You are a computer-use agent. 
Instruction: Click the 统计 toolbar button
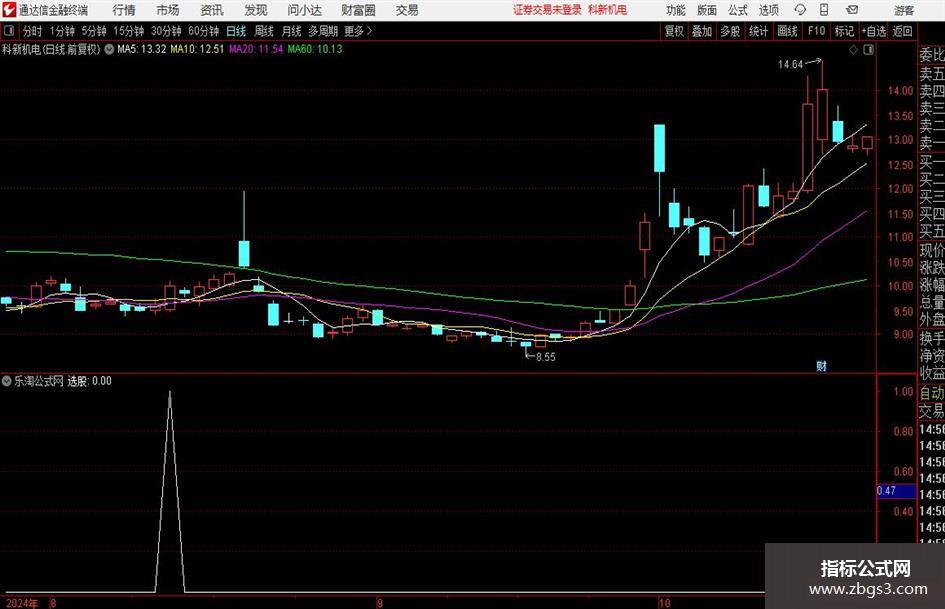point(758,31)
